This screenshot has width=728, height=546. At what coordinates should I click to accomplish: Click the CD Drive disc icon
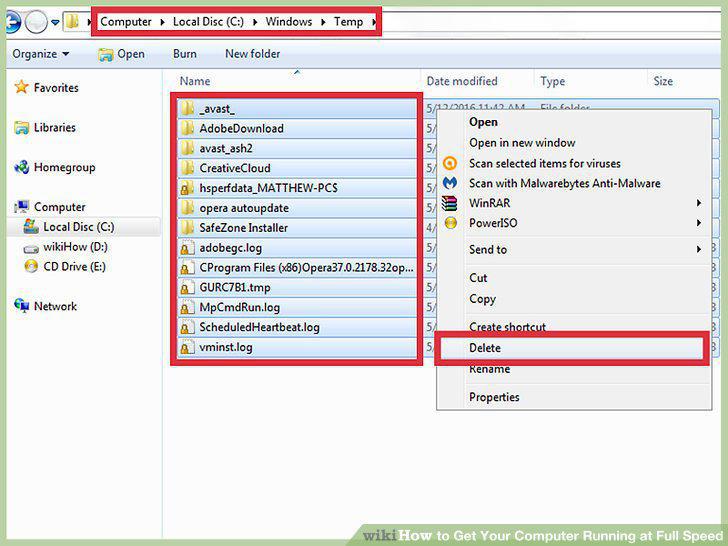tap(31, 266)
